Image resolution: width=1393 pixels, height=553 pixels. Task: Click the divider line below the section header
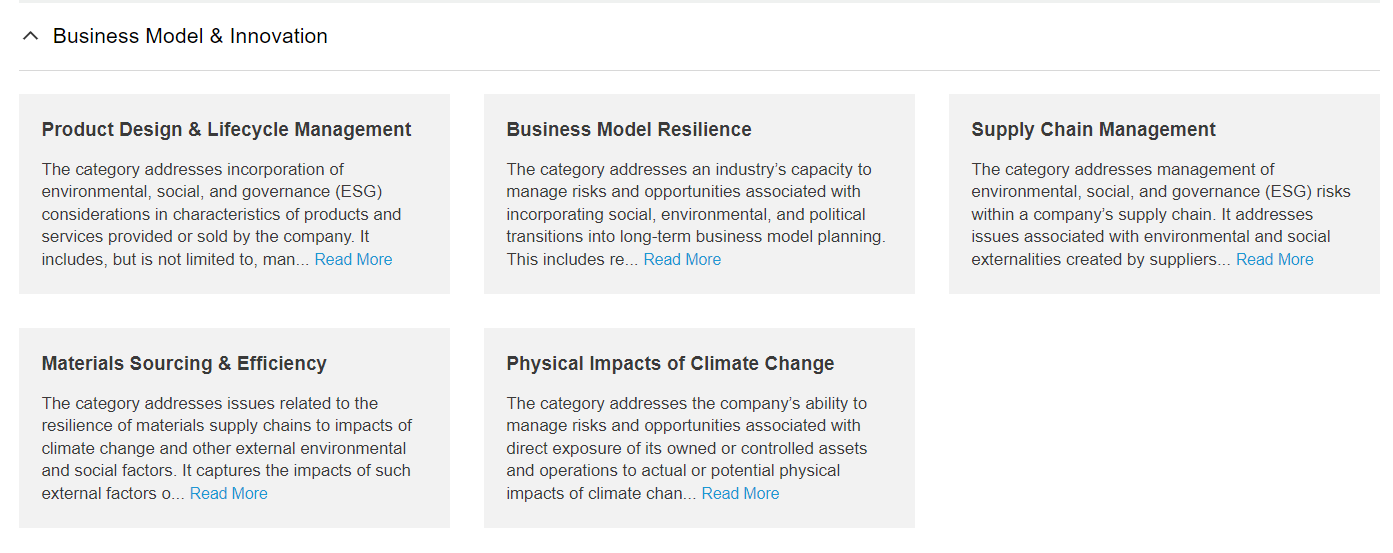pos(698,71)
